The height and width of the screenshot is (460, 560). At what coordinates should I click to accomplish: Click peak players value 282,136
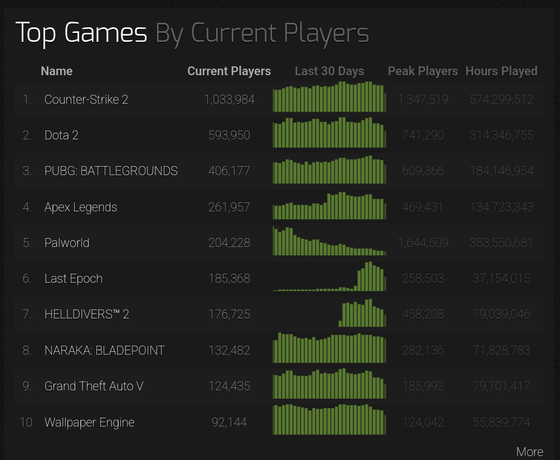pyautogui.click(x=423, y=350)
